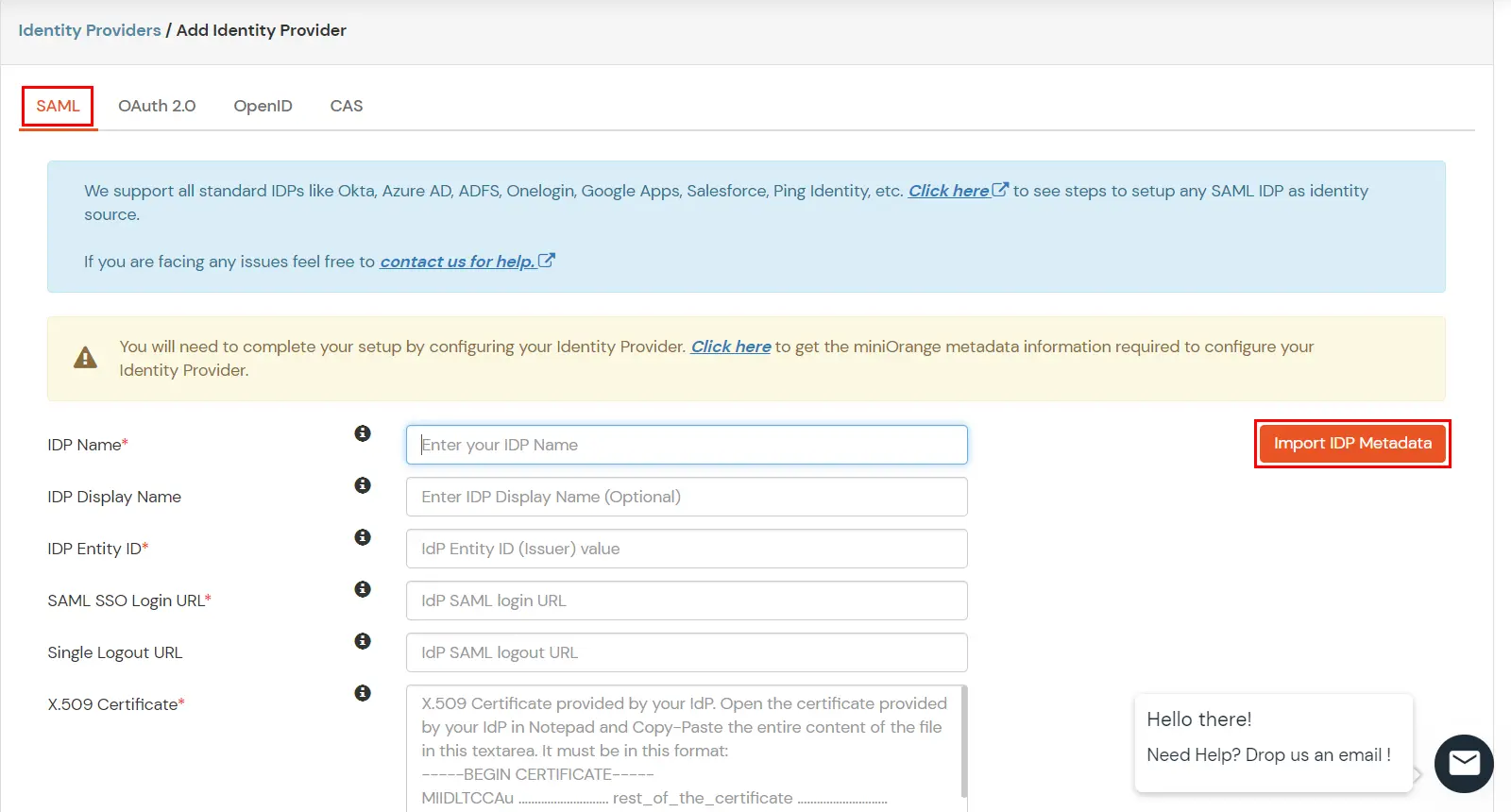Follow the contact us for help link
This screenshot has height=812, width=1511.
pyautogui.click(x=458, y=262)
